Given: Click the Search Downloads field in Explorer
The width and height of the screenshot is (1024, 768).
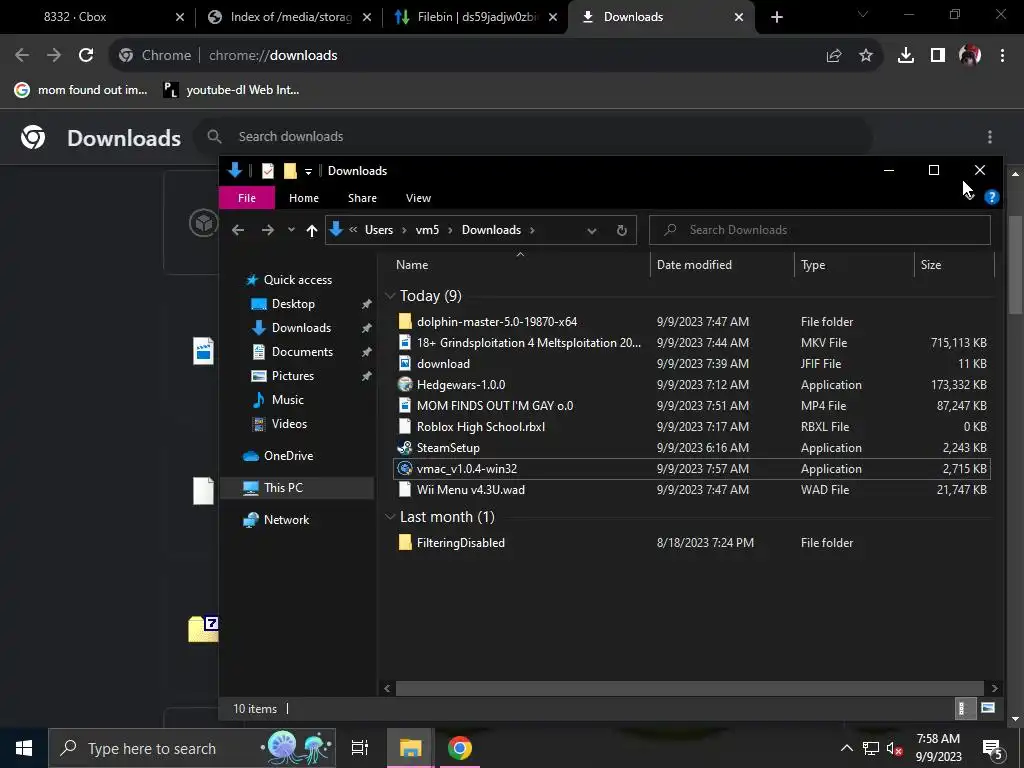Looking at the screenshot, I should point(820,230).
